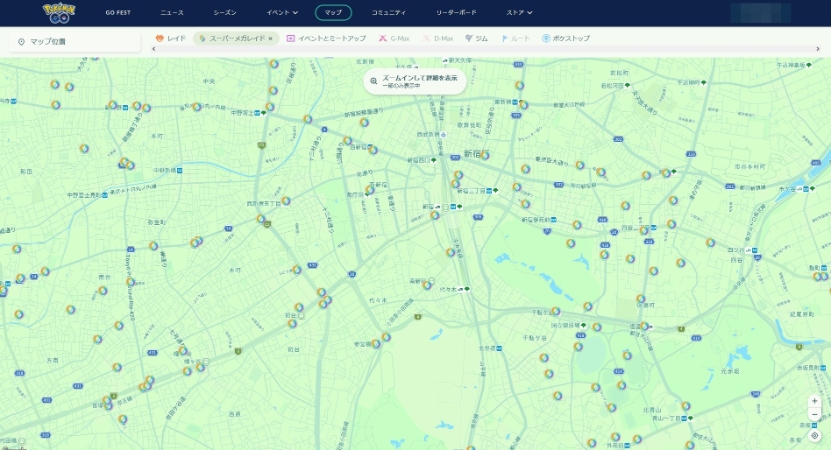Image resolution: width=831 pixels, height=450 pixels.
Task: Center map on my current location
Action: [x=815, y=436]
